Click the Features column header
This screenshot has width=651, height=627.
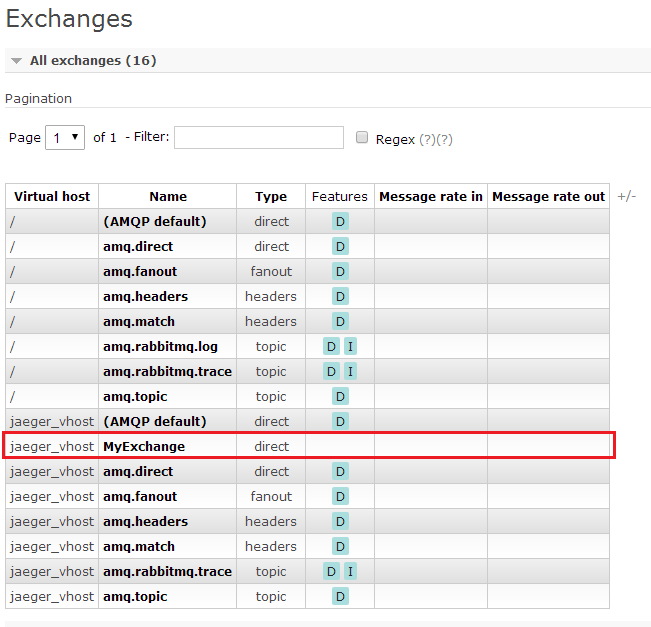point(340,196)
